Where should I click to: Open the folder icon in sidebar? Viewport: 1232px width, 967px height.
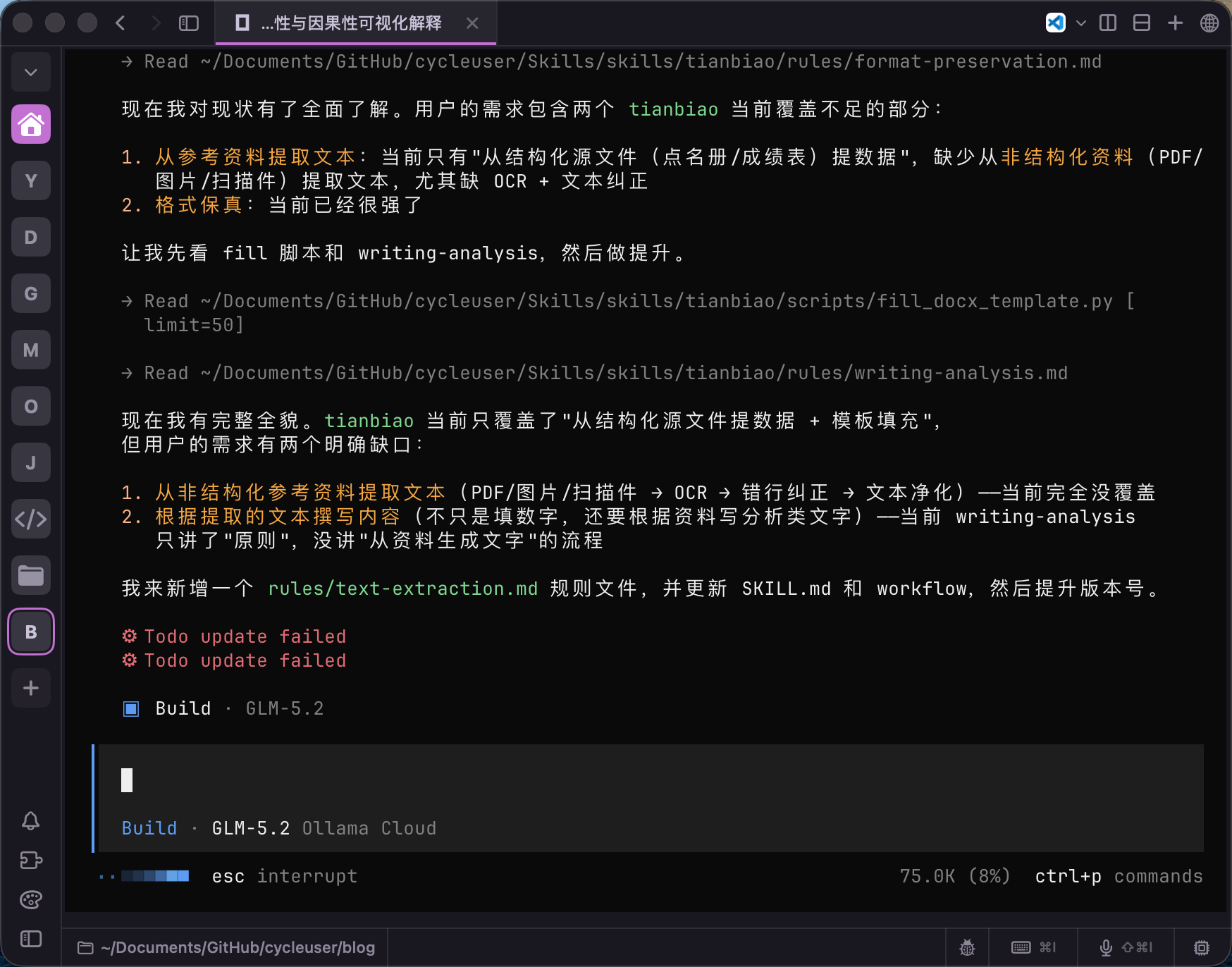tap(31, 576)
